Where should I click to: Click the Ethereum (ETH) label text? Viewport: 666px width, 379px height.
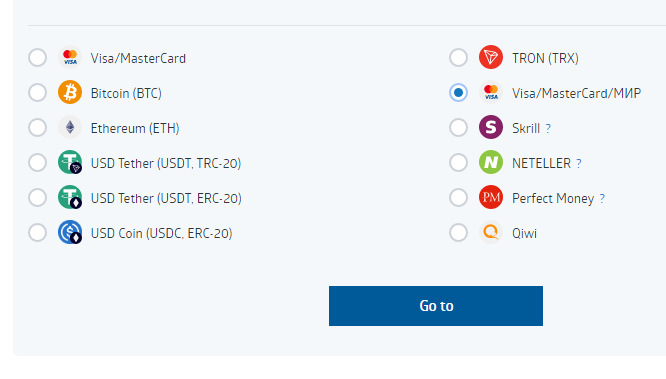[x=135, y=128]
